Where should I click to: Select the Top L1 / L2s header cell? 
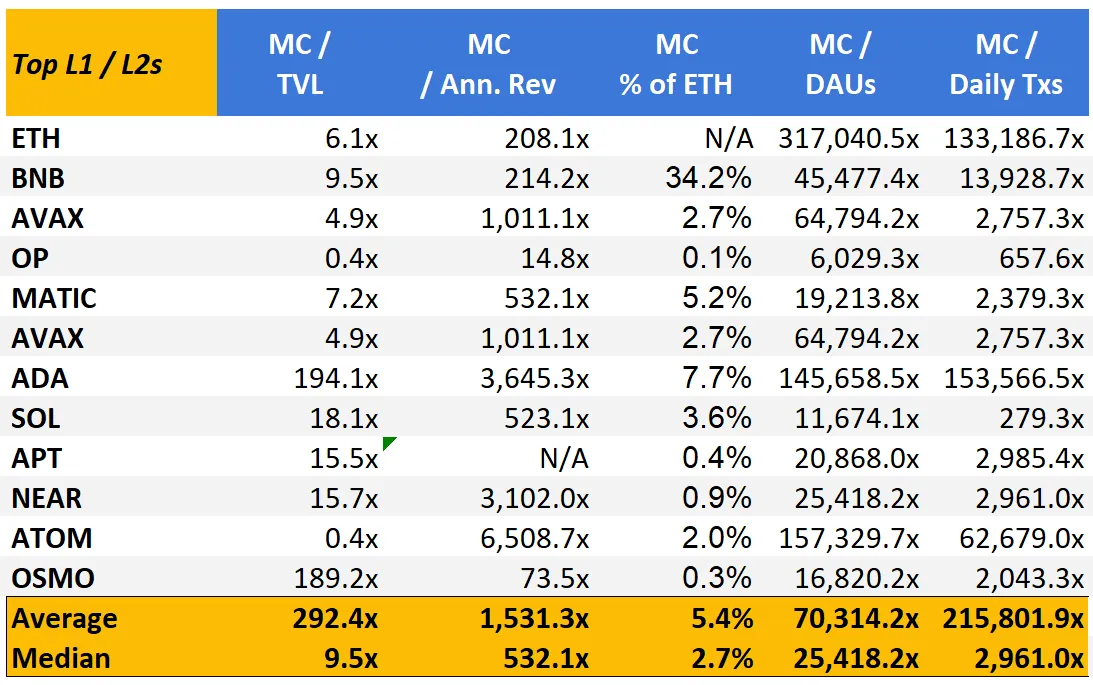[112, 63]
